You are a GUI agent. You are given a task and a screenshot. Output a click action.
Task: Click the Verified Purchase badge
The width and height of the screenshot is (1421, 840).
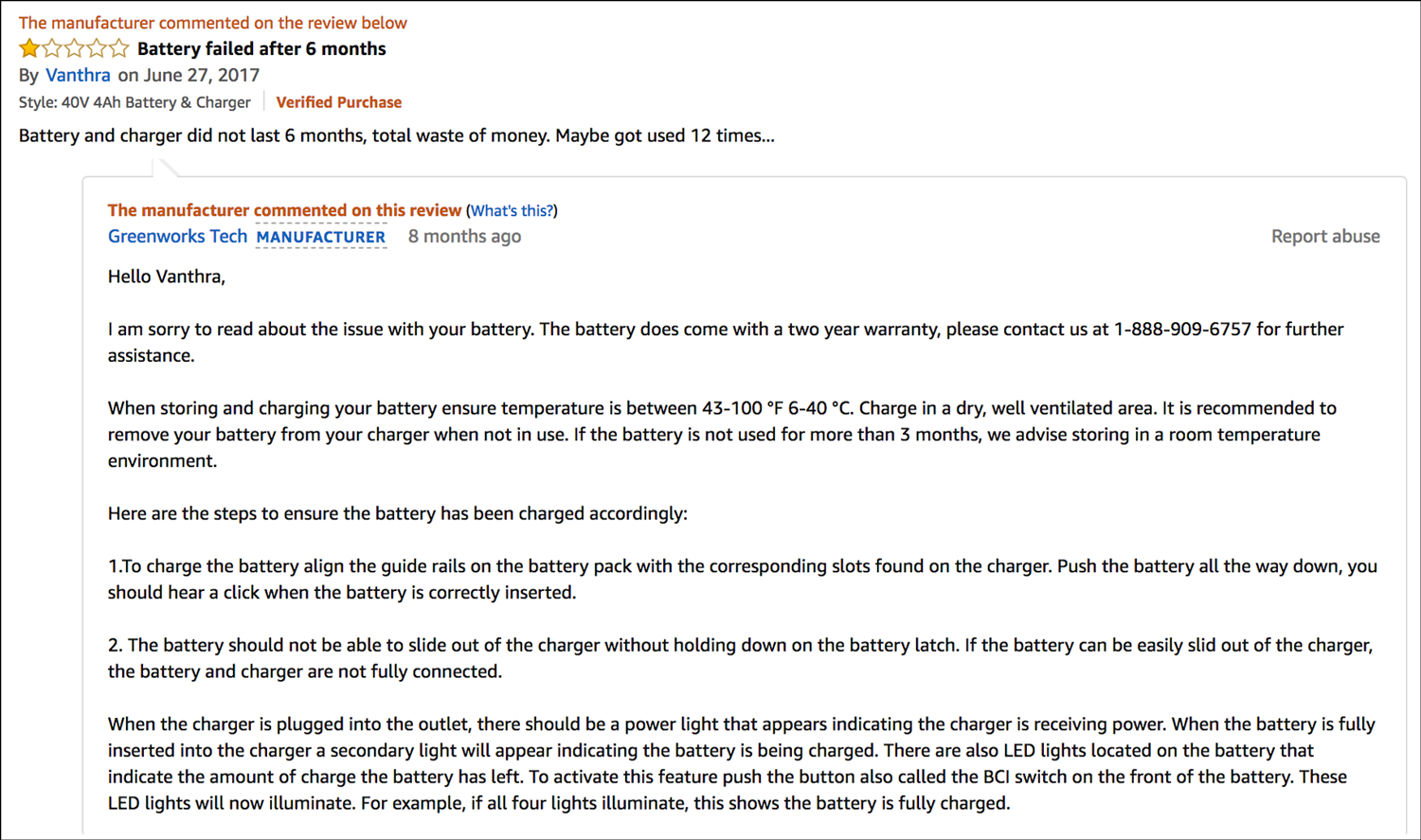pyautogui.click(x=339, y=101)
